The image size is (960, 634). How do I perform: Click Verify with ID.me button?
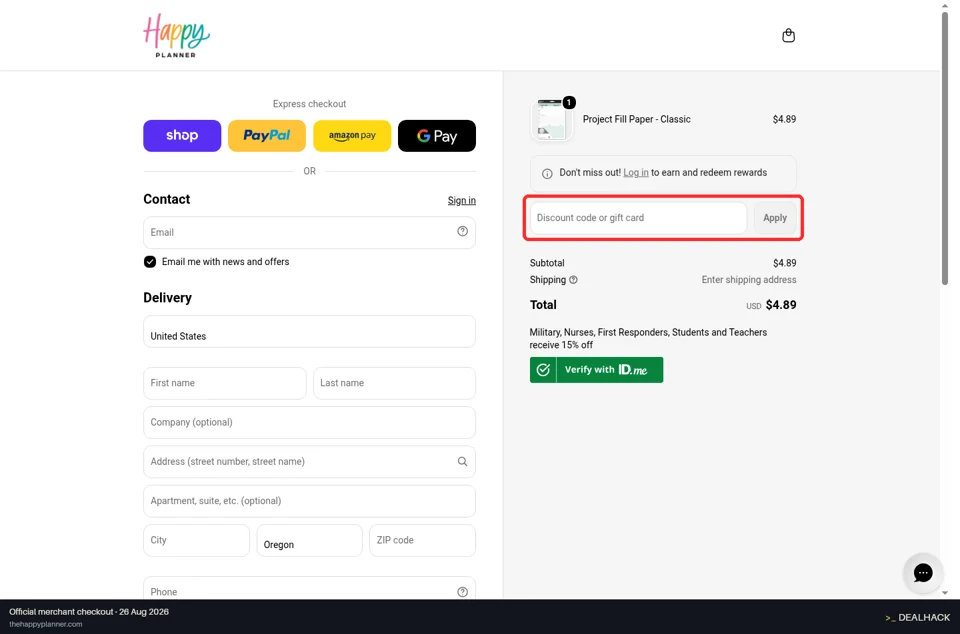click(596, 370)
